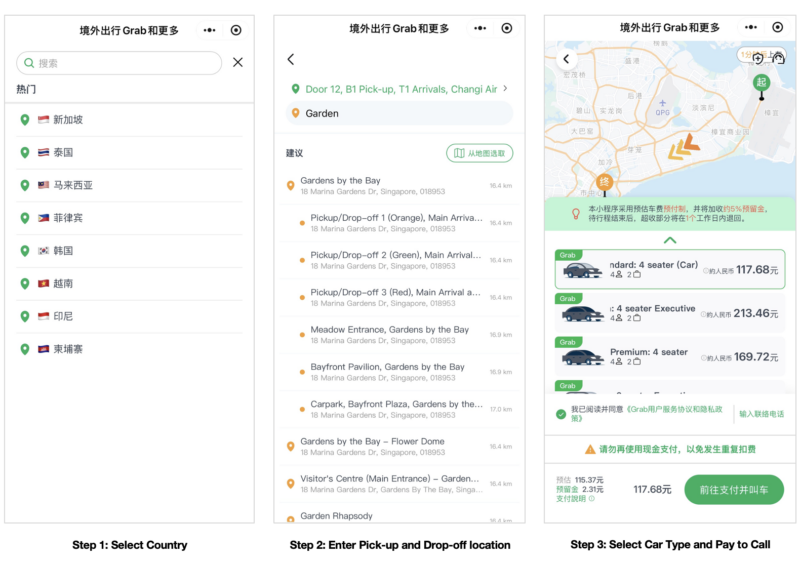Select the Standard 4 seater car option
The image size is (800, 564).
coord(669,269)
